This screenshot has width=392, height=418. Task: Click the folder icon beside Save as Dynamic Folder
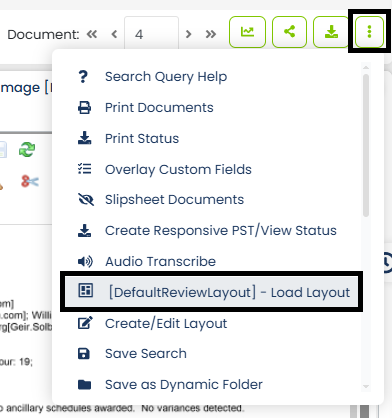tap(84, 385)
